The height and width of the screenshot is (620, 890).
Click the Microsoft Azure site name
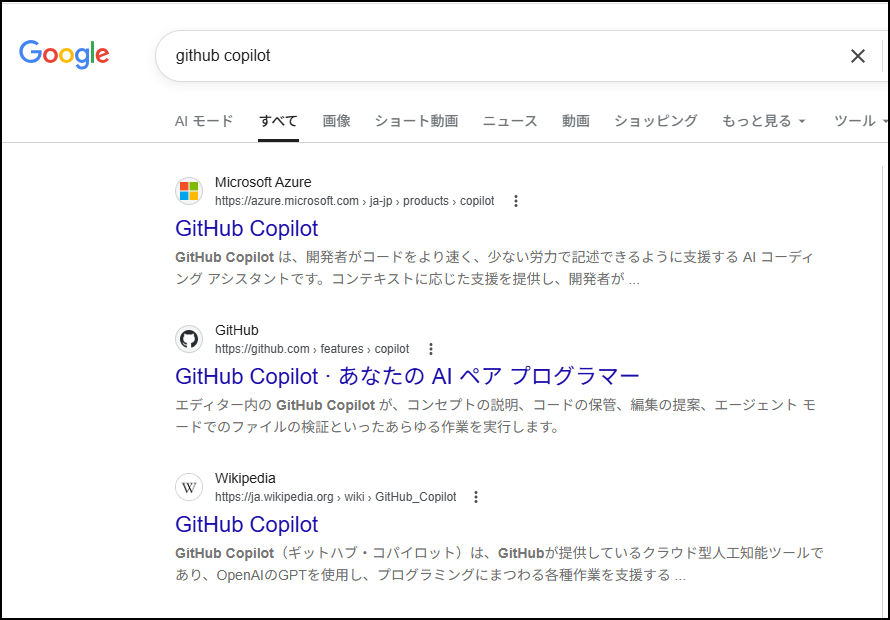pyautogui.click(x=263, y=182)
